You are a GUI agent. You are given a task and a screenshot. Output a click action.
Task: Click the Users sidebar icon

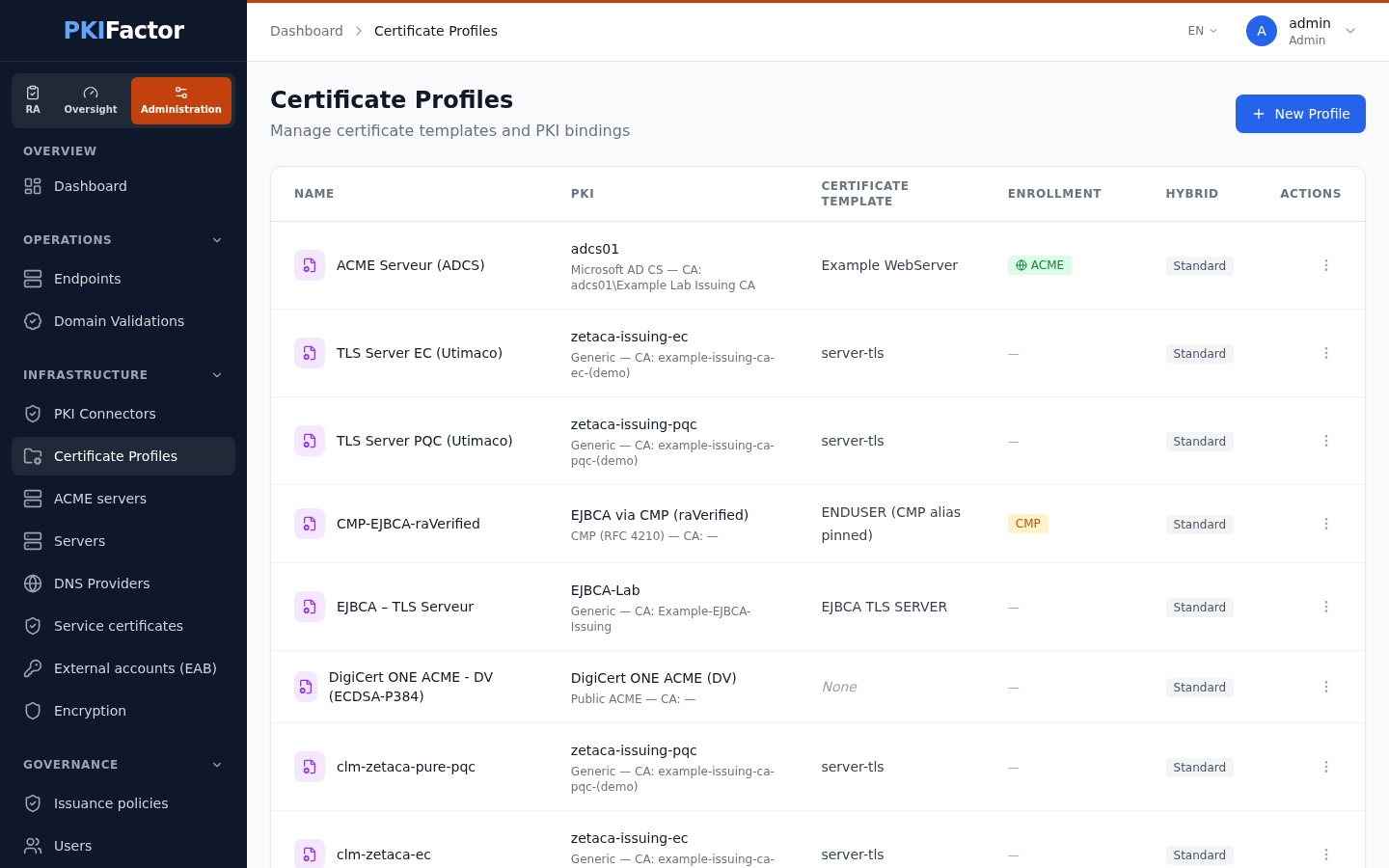(33, 846)
